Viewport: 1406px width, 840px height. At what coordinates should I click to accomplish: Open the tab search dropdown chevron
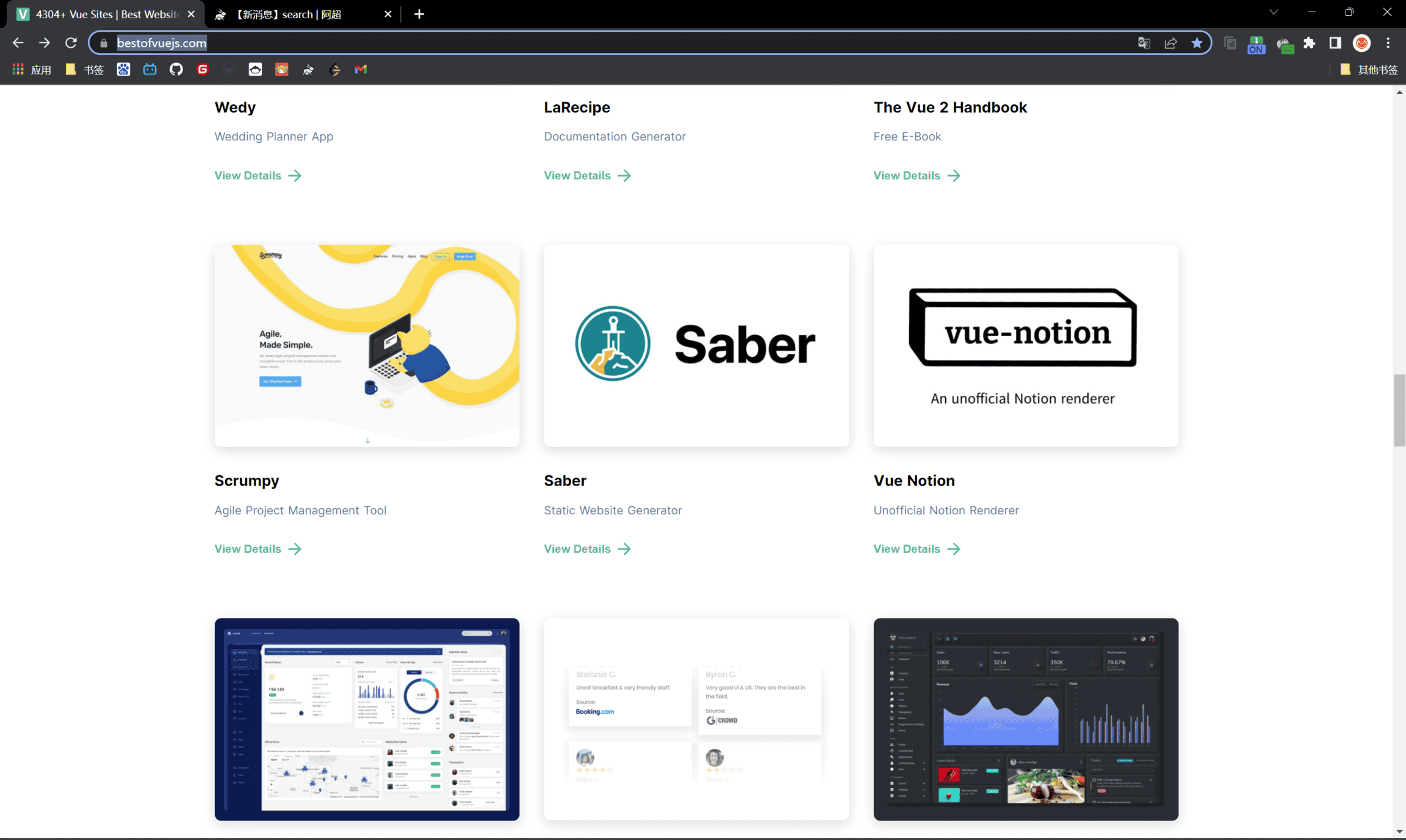click(1274, 13)
